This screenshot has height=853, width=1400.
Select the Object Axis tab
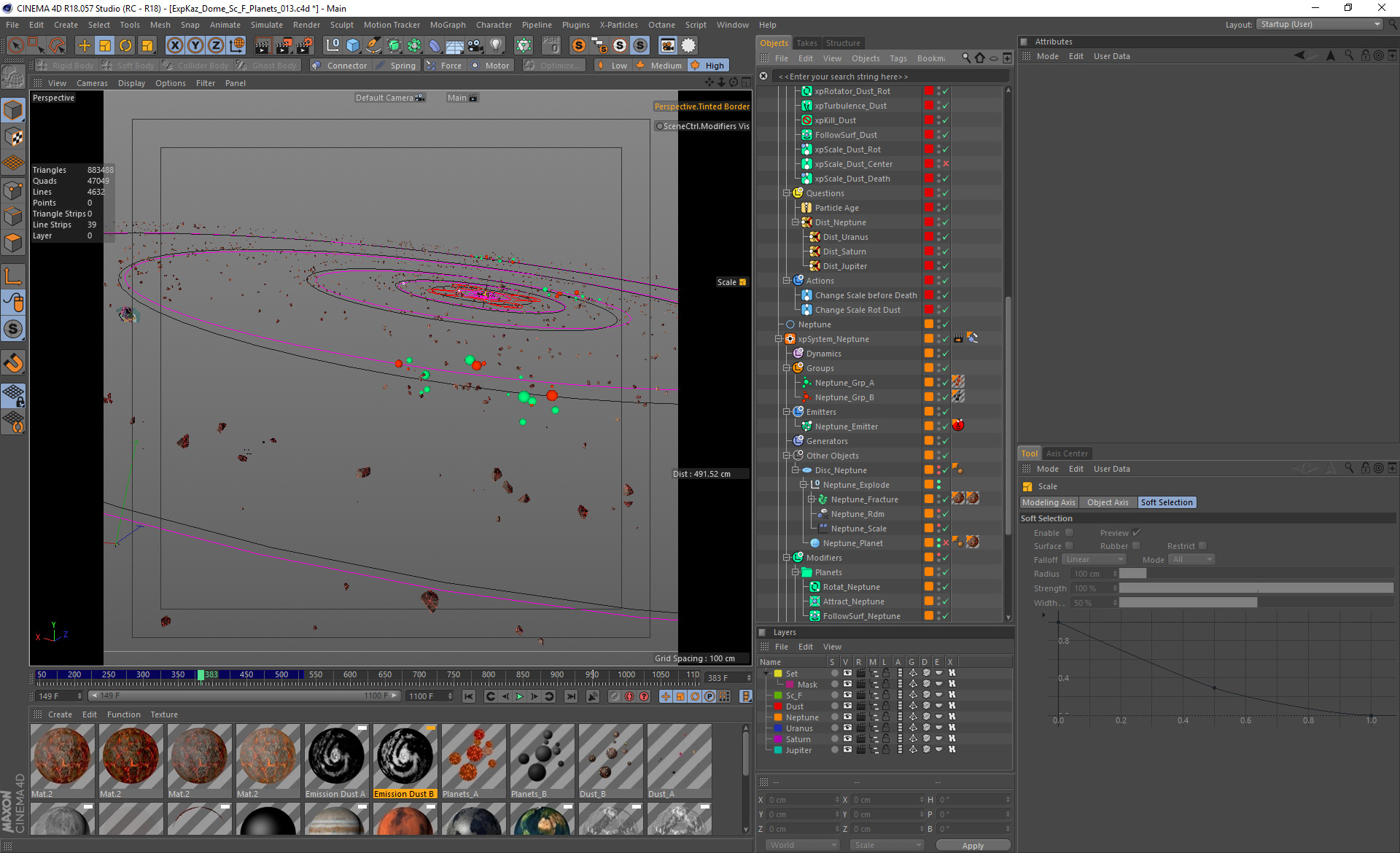coord(1108,502)
